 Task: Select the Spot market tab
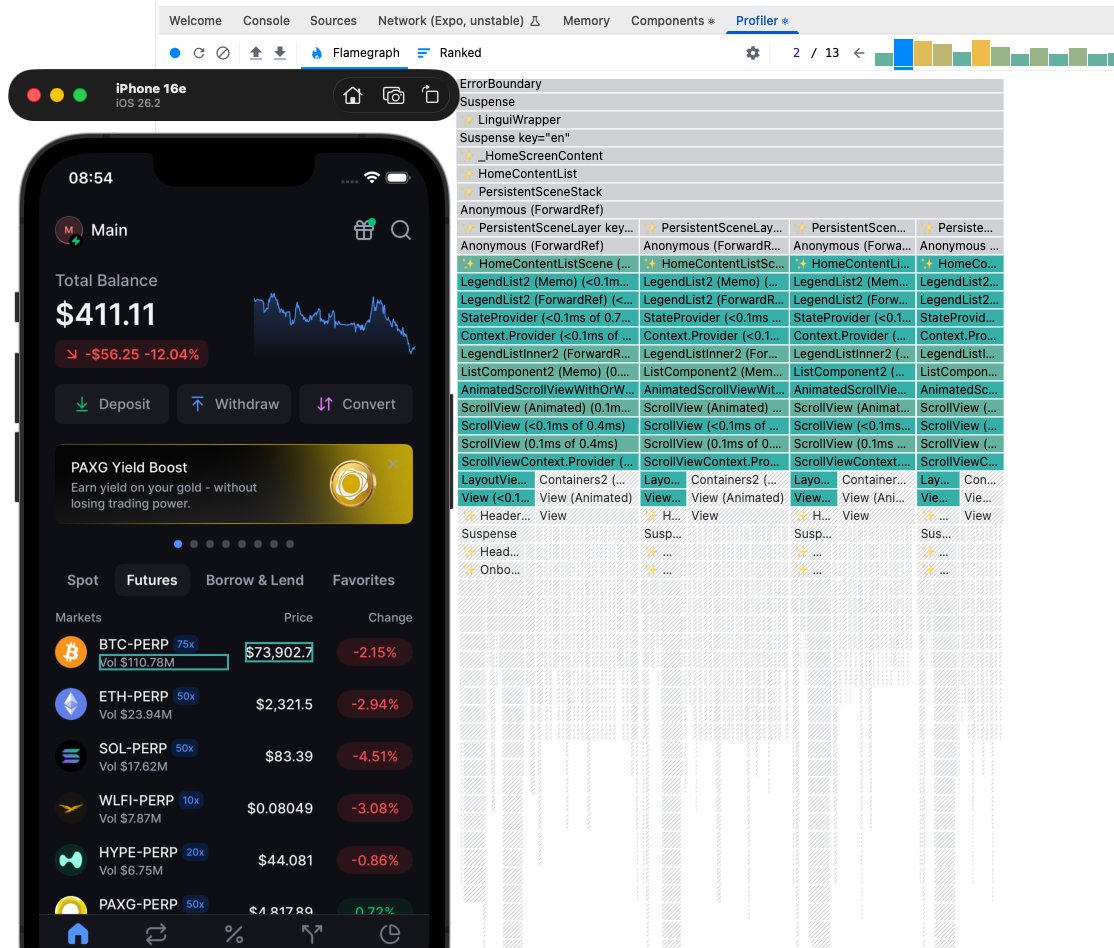(x=82, y=580)
